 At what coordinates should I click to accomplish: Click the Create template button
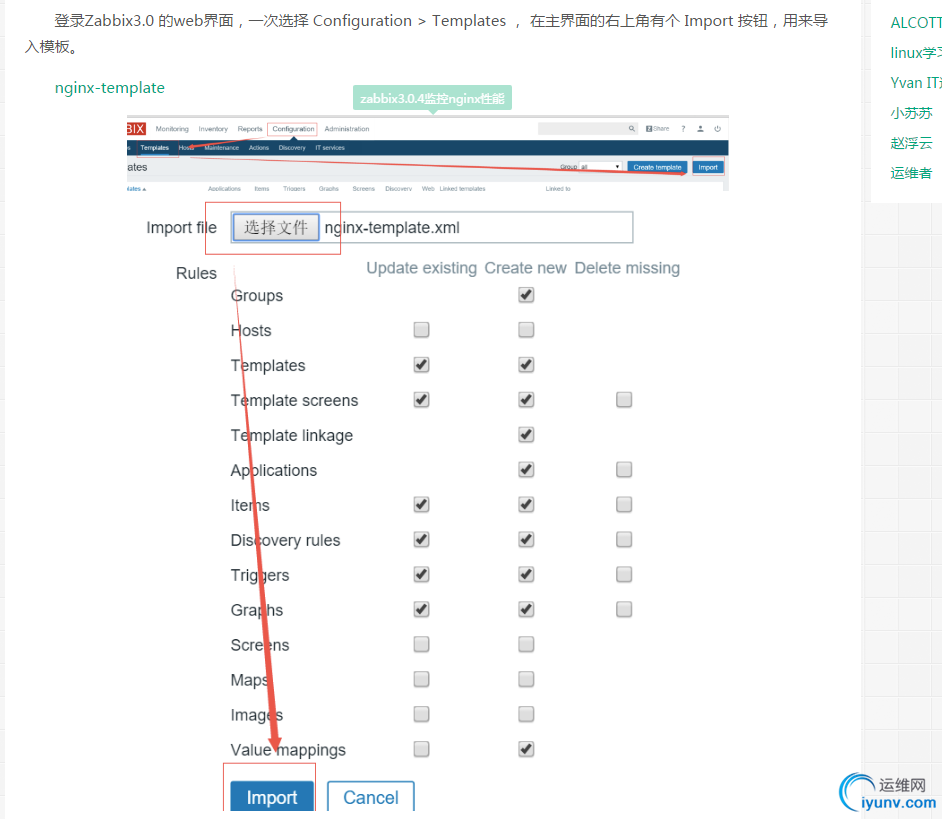point(657,167)
